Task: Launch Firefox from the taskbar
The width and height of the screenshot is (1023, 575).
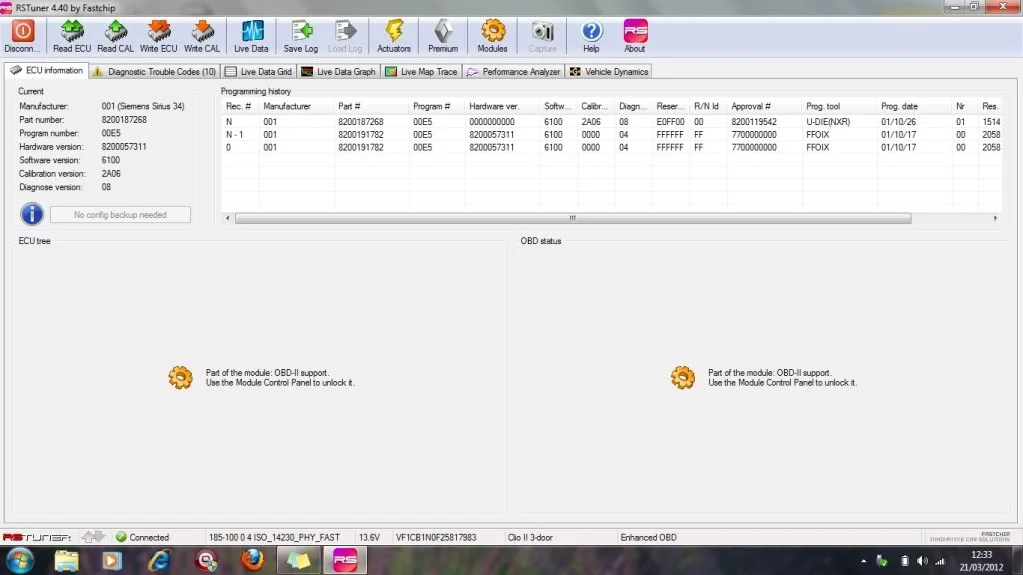Action: [x=252, y=560]
